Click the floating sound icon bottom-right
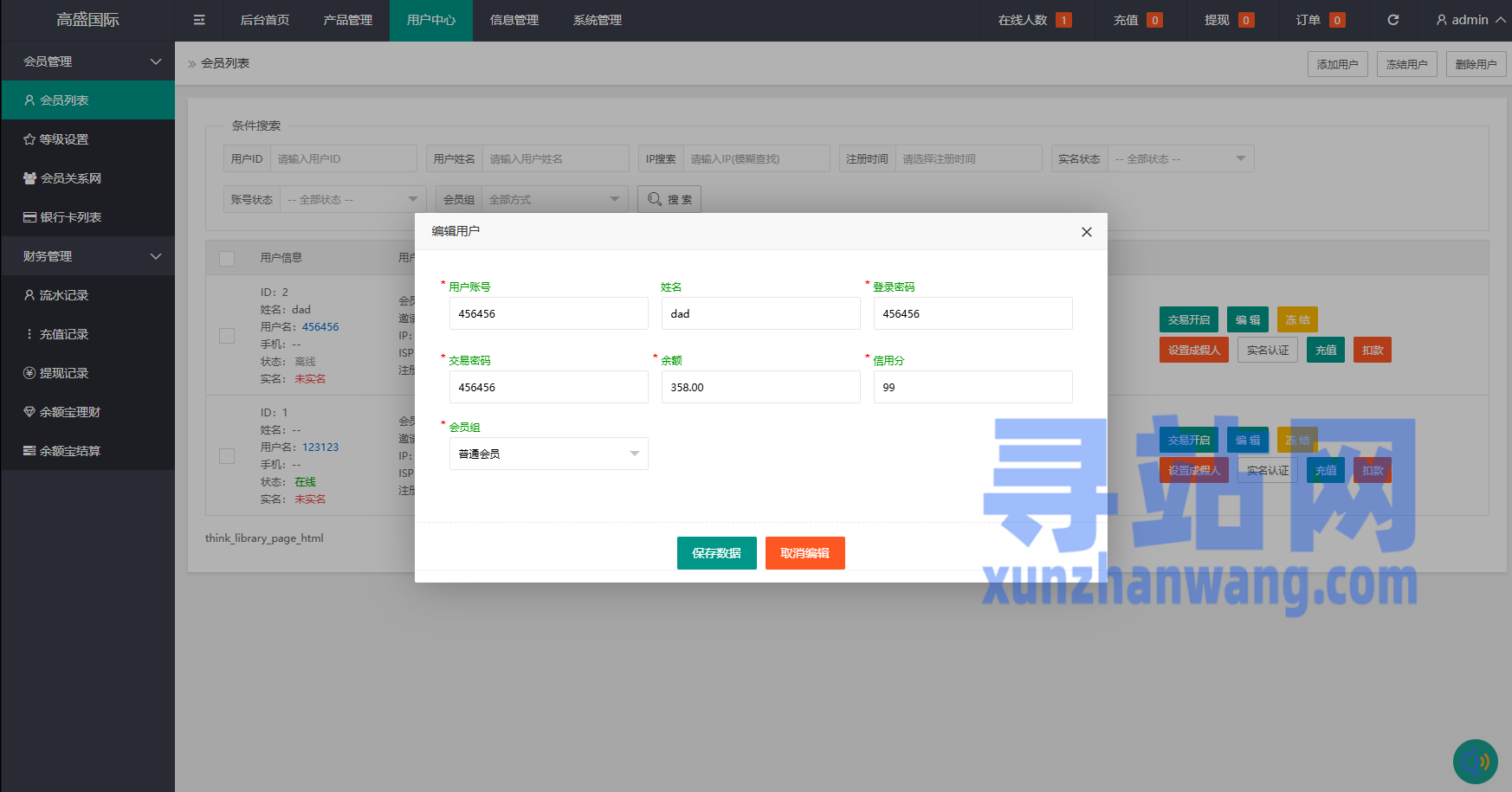The width and height of the screenshot is (1512, 792). coord(1475,761)
